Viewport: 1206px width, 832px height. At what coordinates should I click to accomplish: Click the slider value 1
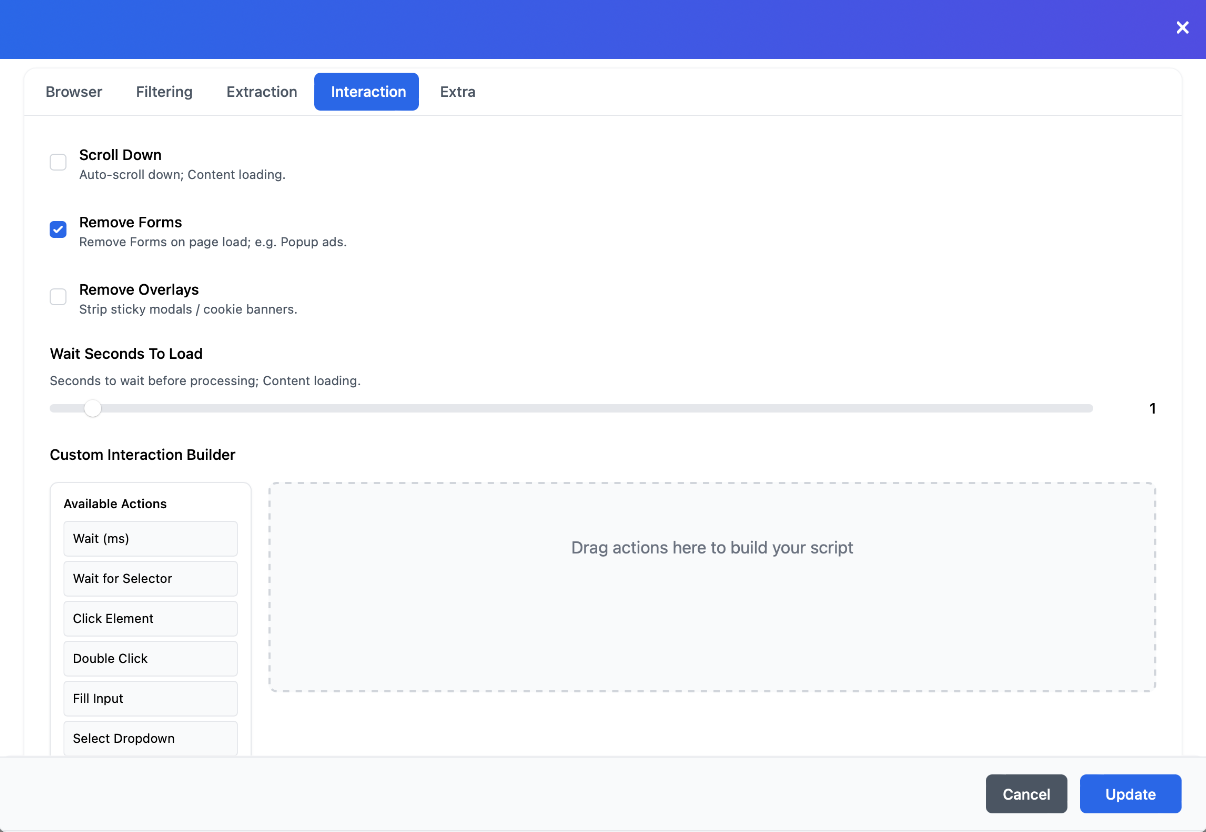click(1152, 408)
